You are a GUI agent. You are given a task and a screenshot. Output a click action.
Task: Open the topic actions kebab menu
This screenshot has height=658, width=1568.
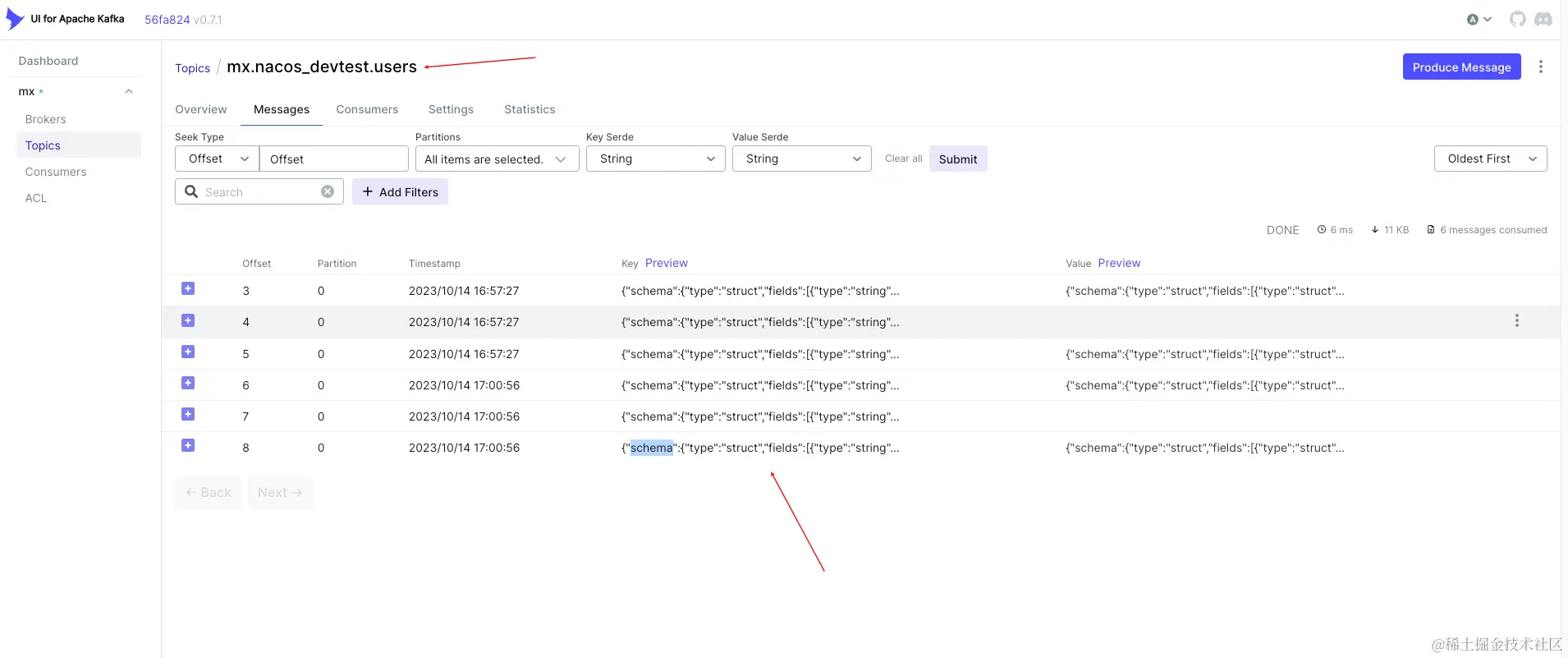coord(1540,67)
